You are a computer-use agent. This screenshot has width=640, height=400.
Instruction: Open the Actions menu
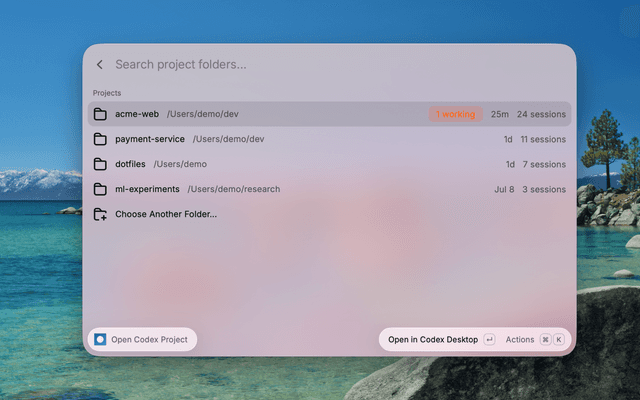click(520, 340)
